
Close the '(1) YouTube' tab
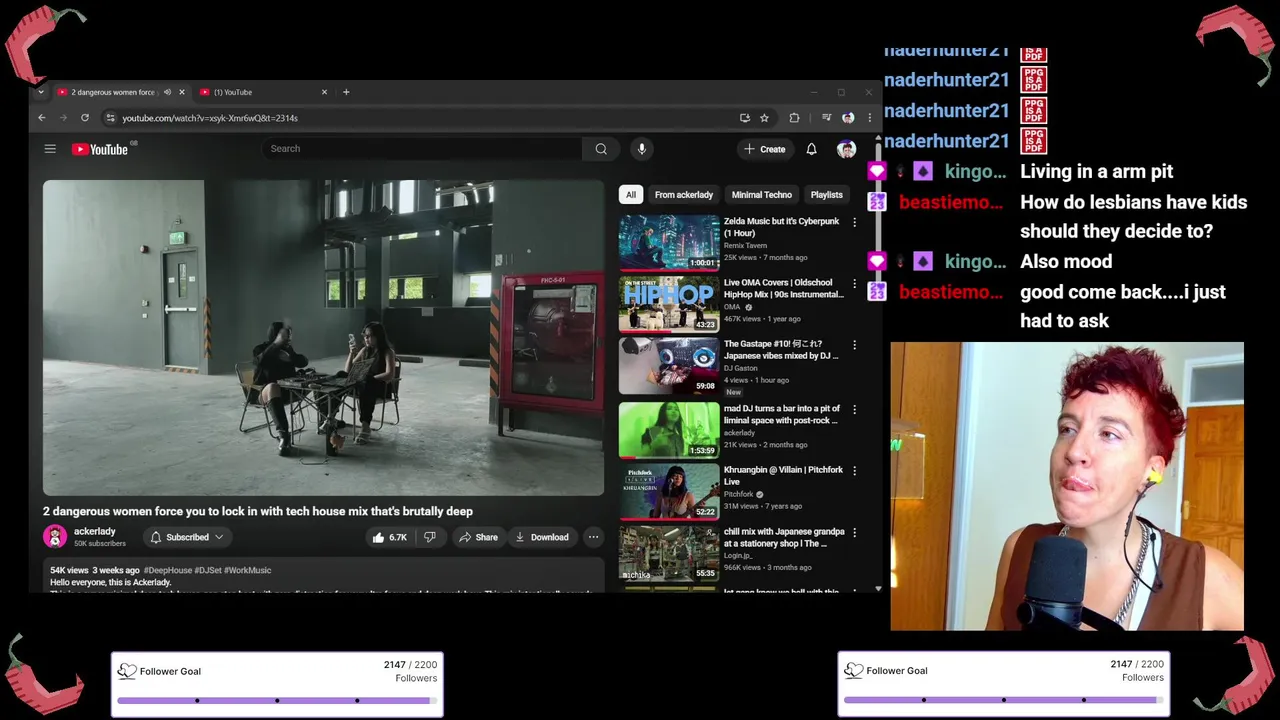coord(324,92)
